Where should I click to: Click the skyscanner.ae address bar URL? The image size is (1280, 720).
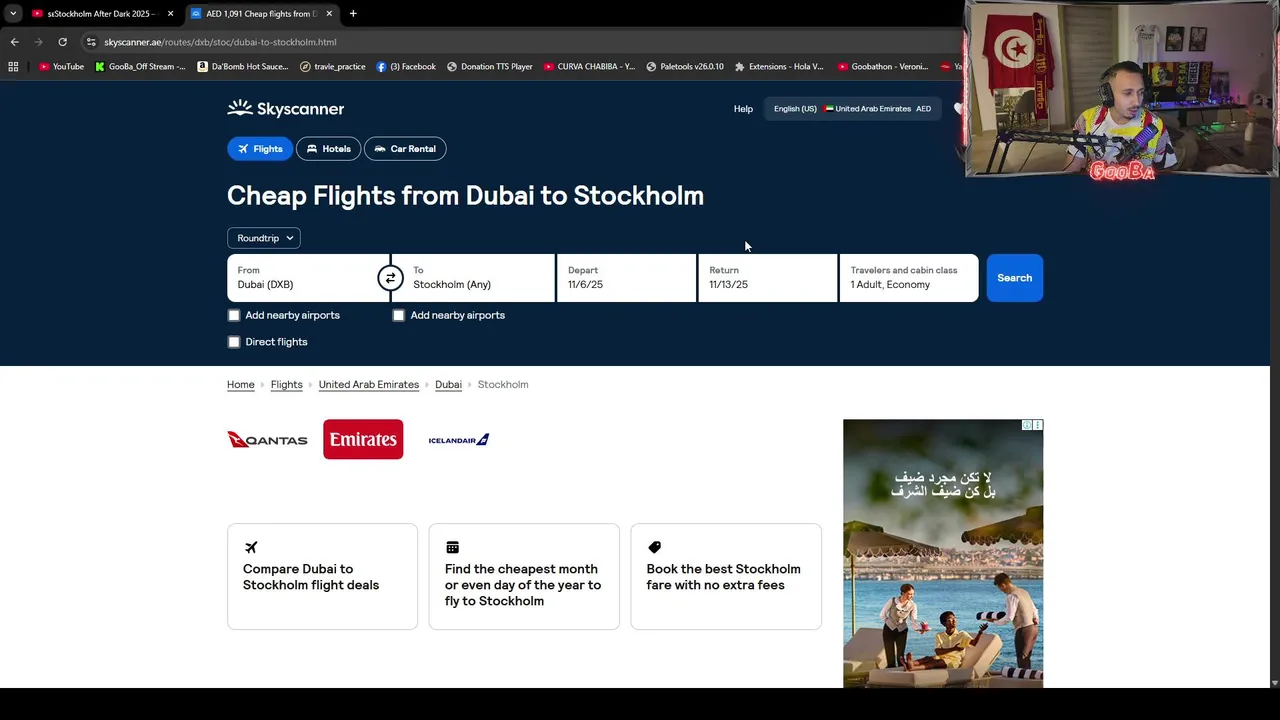pos(220,42)
